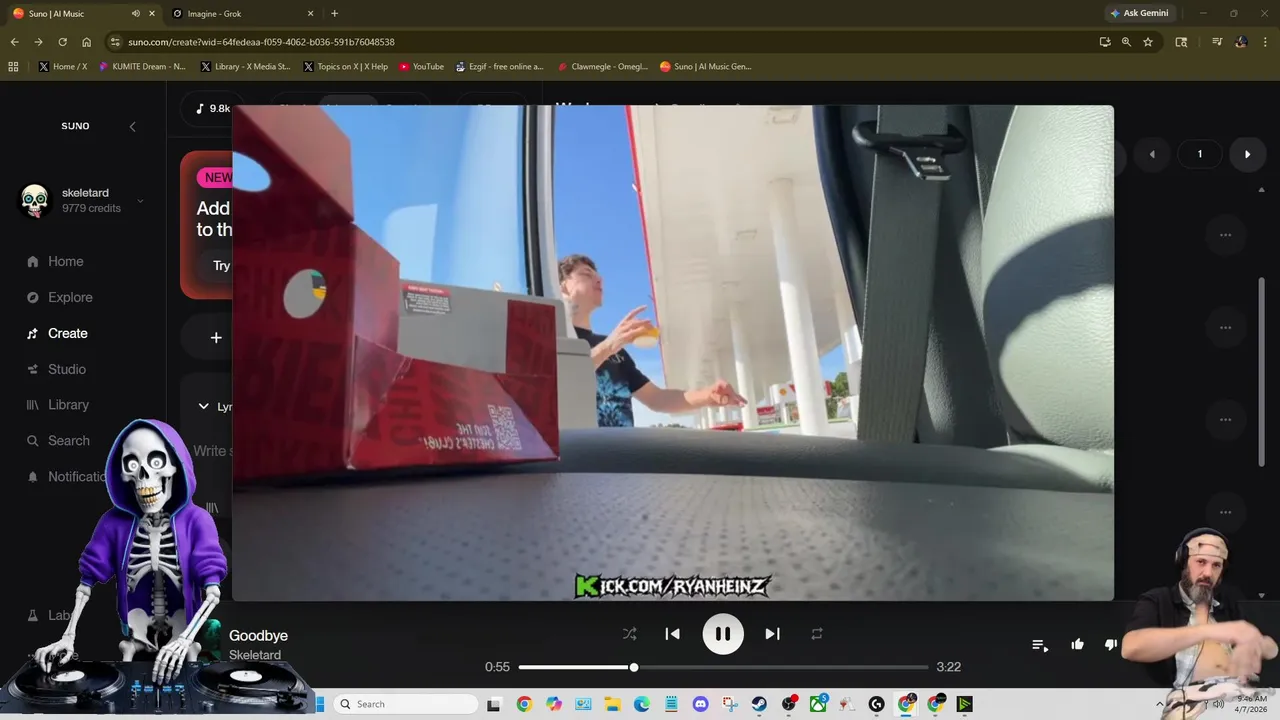Screen dimensions: 1280x720
Task: Click the browser home icon
Action: point(86,42)
